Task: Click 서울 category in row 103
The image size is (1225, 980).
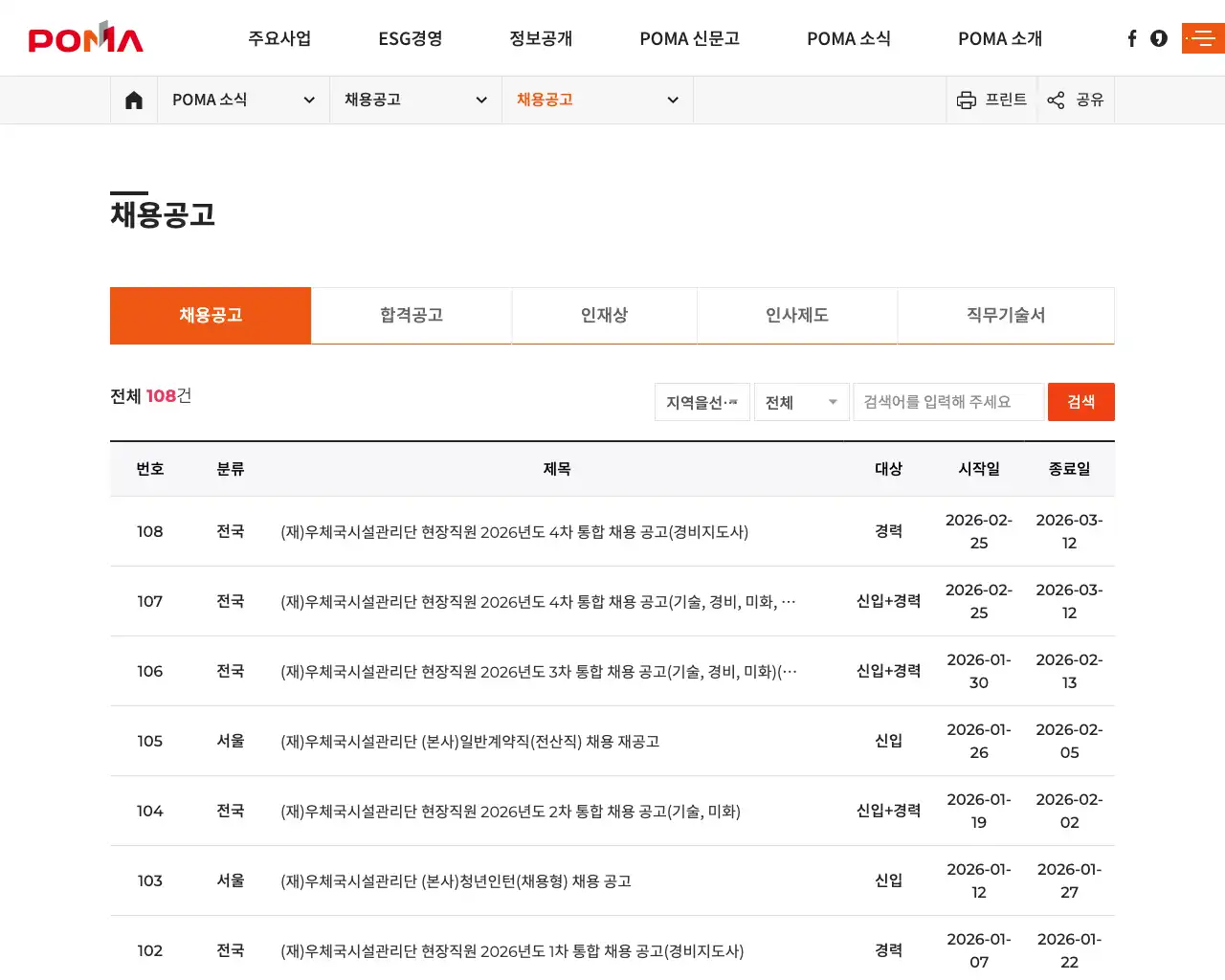Action: [x=231, y=880]
